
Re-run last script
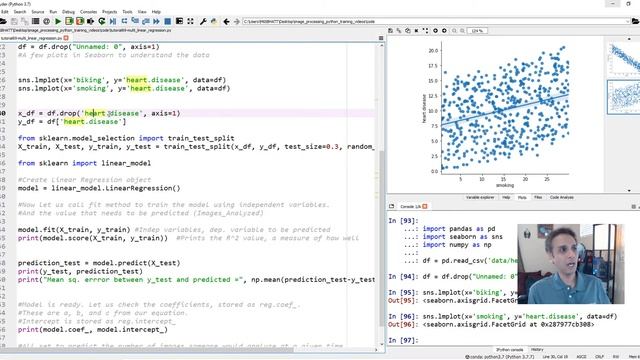[x=102, y=21]
